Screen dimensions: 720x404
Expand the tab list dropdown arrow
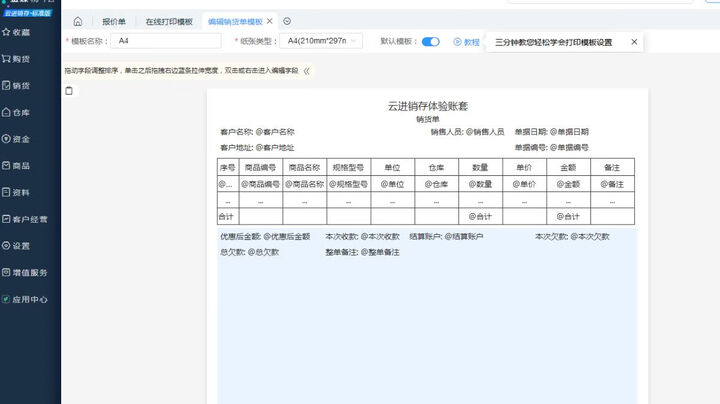click(x=287, y=21)
